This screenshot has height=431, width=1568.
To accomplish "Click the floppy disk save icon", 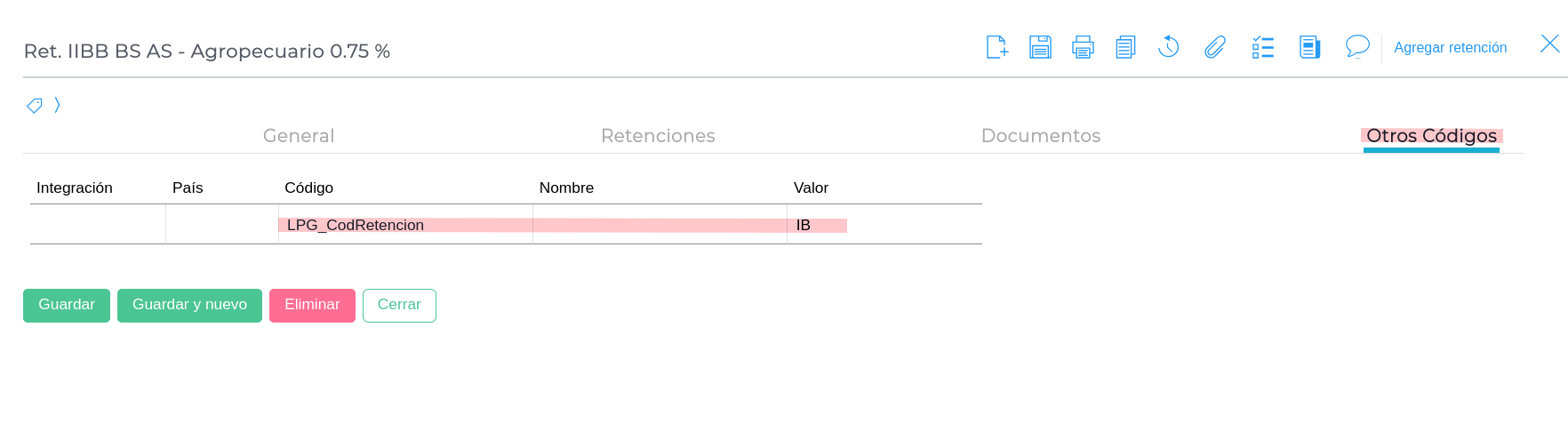I will pos(1040,47).
